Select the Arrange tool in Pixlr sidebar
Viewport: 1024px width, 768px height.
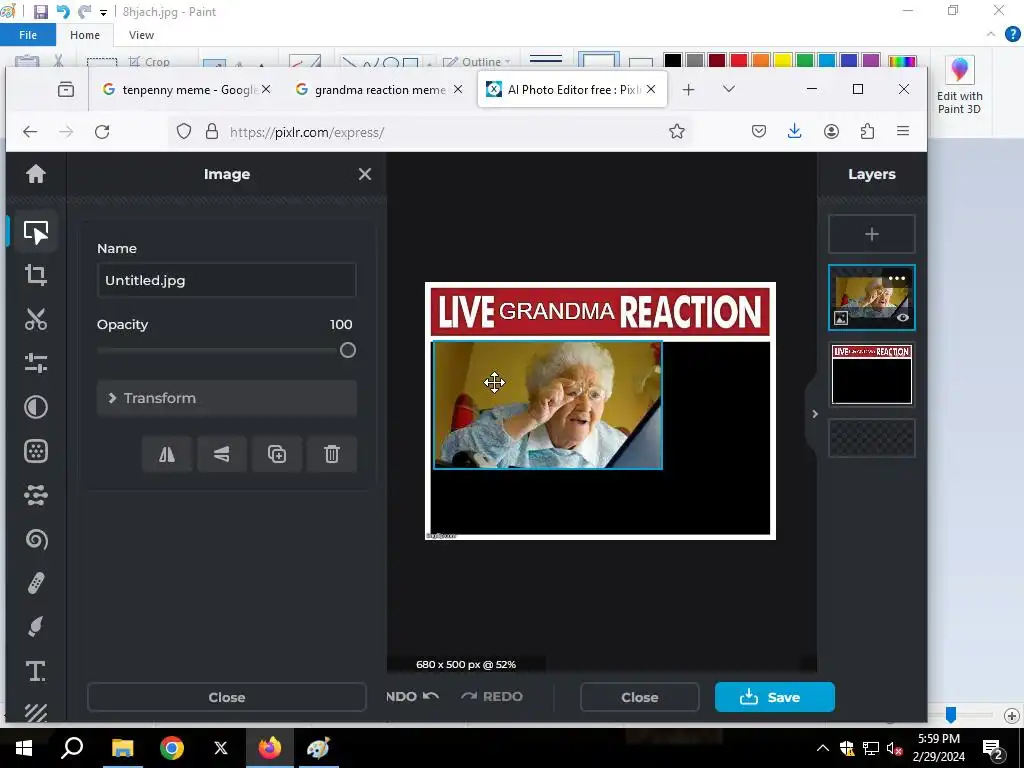(x=36, y=232)
